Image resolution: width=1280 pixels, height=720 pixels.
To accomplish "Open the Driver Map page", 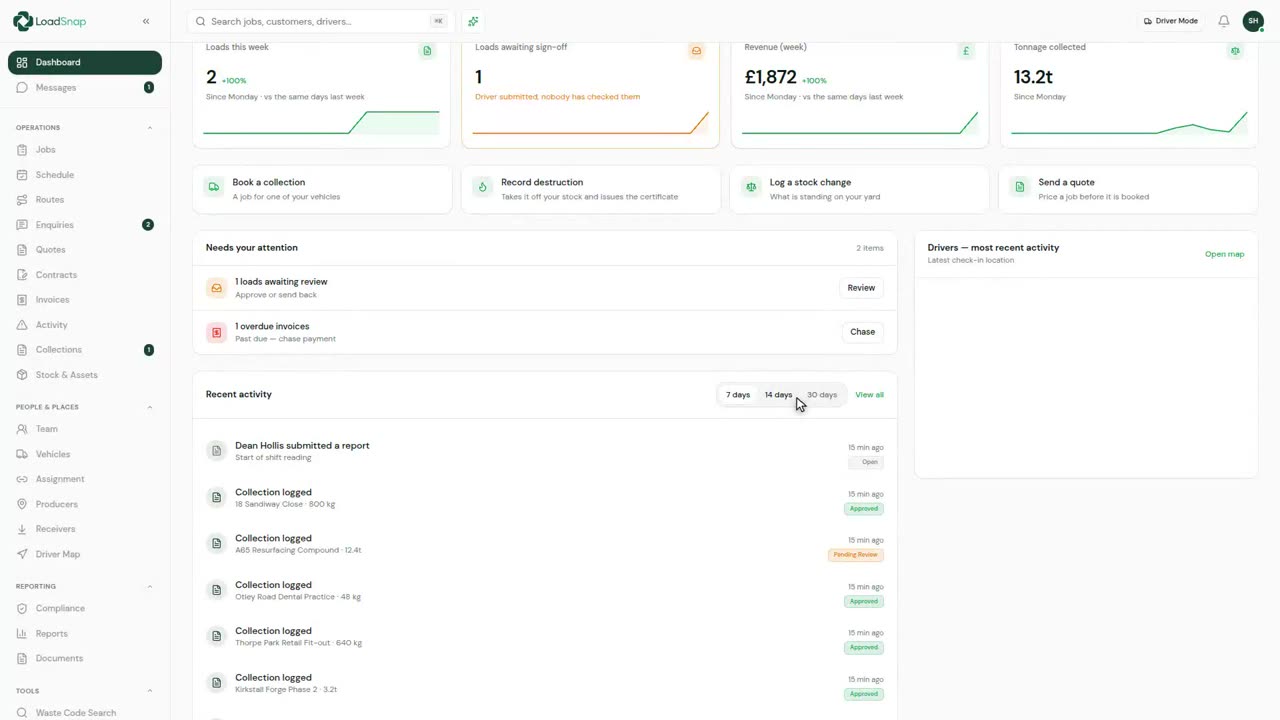I will tap(85, 554).
